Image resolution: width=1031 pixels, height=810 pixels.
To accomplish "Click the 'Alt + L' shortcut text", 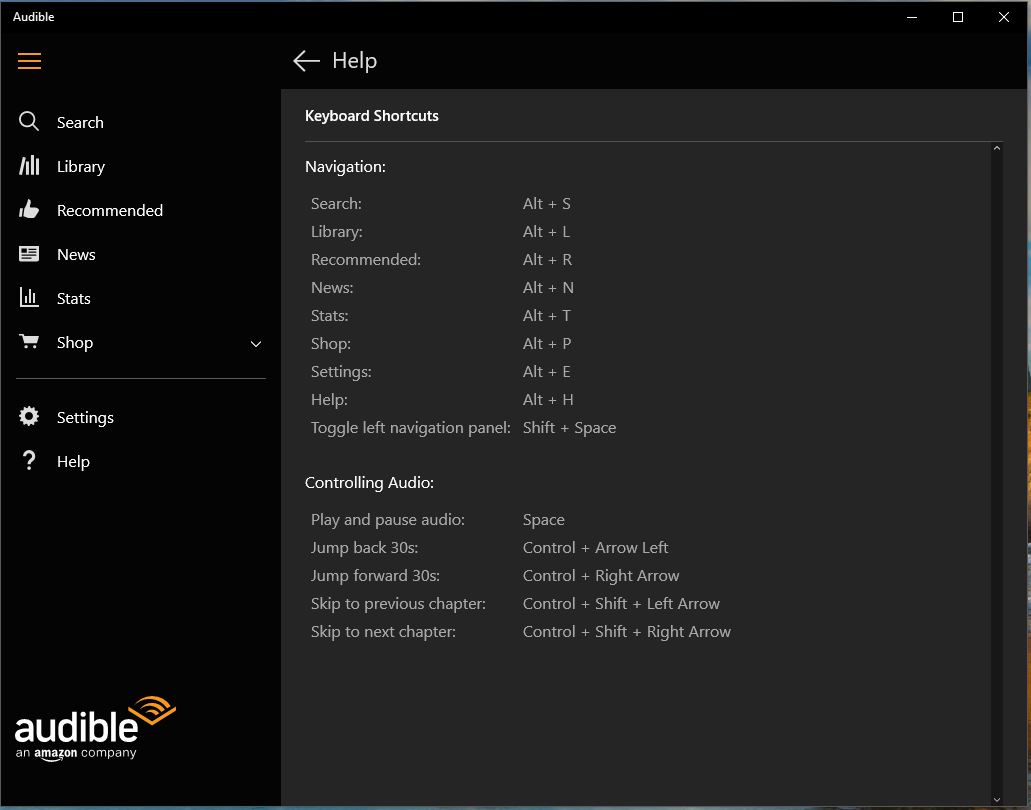I will 546,231.
